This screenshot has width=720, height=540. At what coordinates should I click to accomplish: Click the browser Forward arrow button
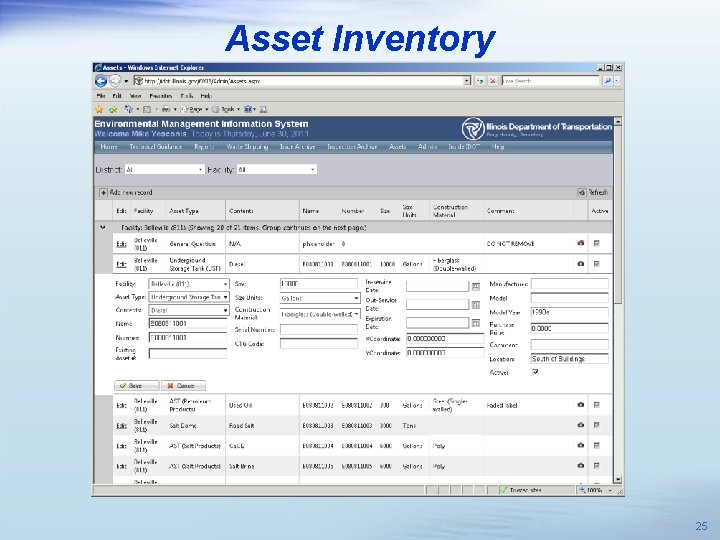point(115,81)
